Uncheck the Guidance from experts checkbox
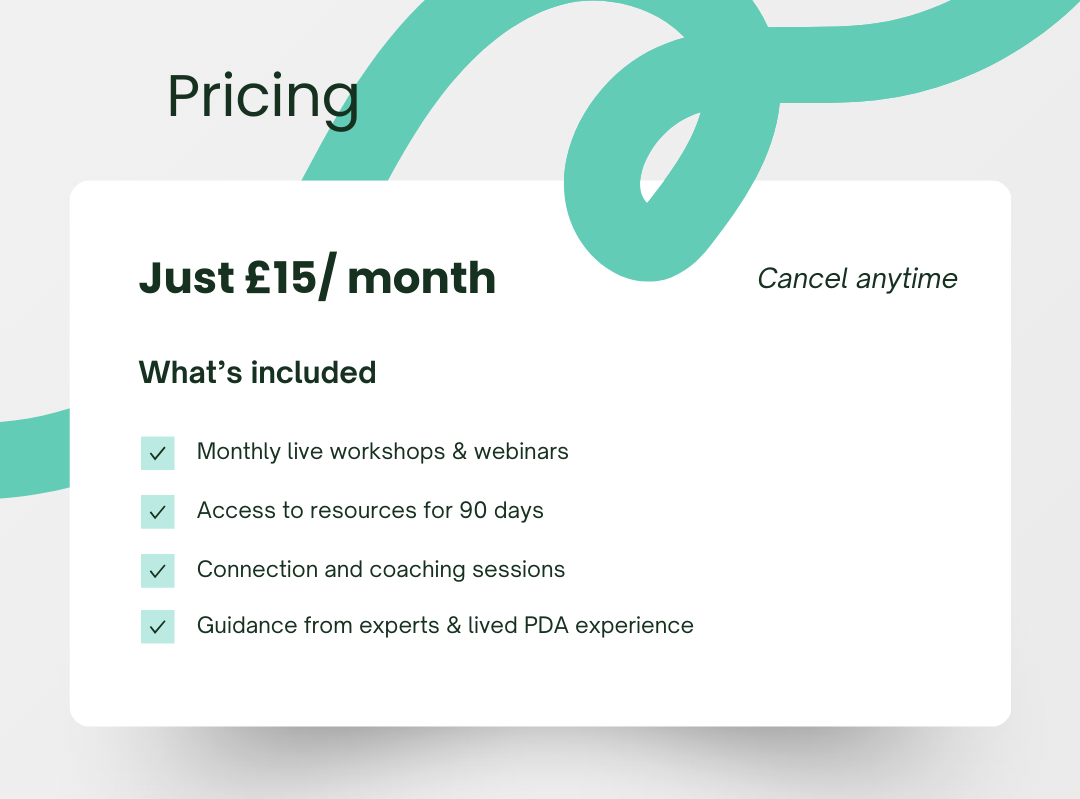1080x799 pixels. pos(157,627)
